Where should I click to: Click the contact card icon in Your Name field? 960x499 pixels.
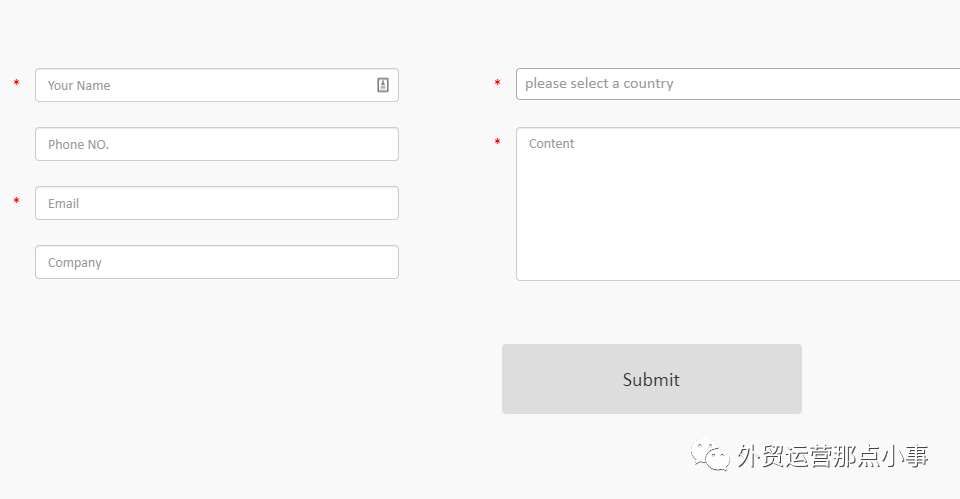click(383, 85)
